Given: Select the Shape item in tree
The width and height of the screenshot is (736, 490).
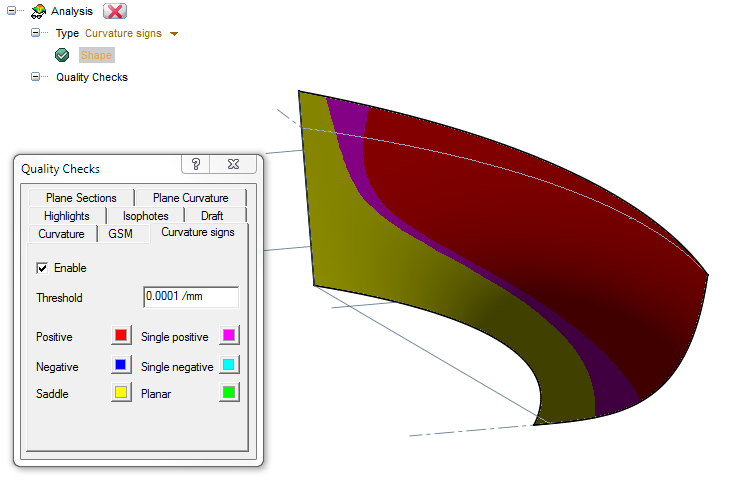Looking at the screenshot, I should click(96, 55).
